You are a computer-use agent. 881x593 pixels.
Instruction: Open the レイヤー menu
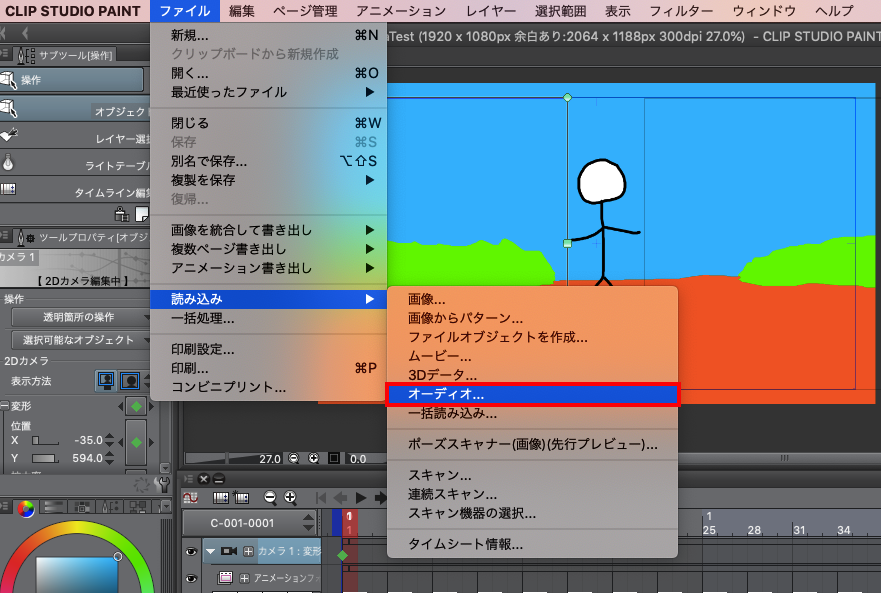tap(491, 11)
